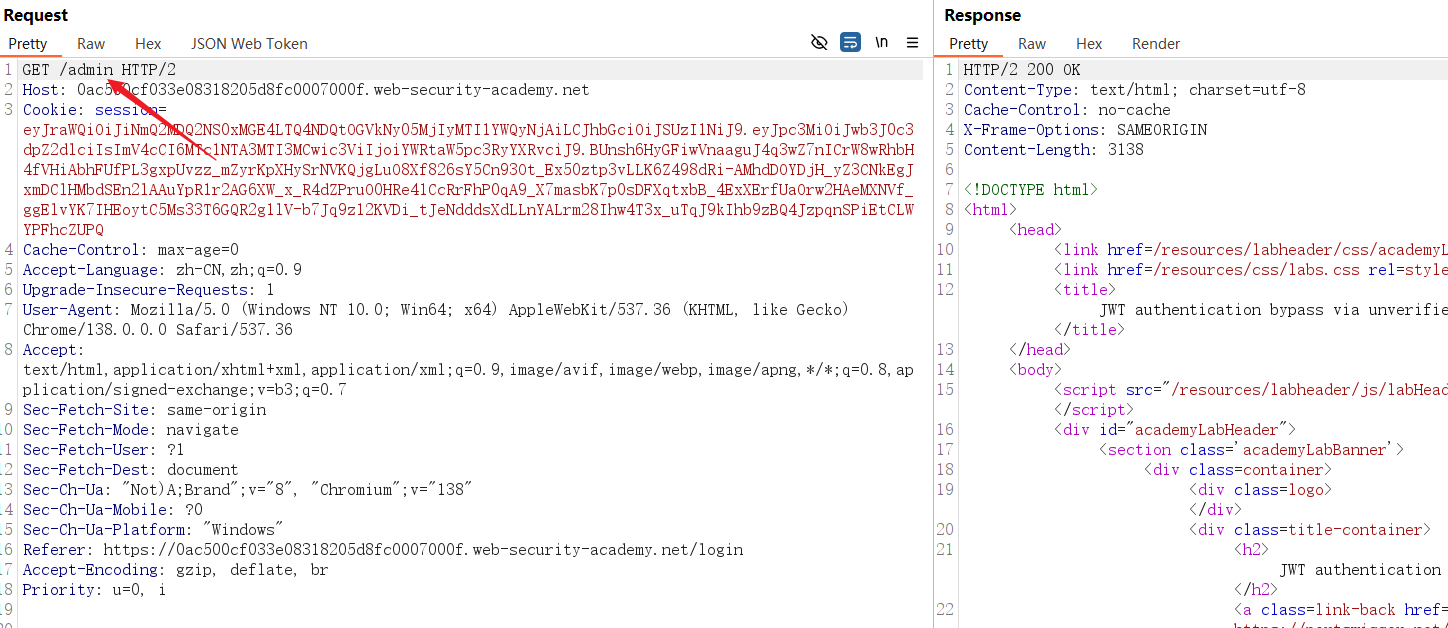Viewport: 1448px width, 628px height.
Task: Toggle hide non-printable characters eye icon
Action: coord(819,42)
